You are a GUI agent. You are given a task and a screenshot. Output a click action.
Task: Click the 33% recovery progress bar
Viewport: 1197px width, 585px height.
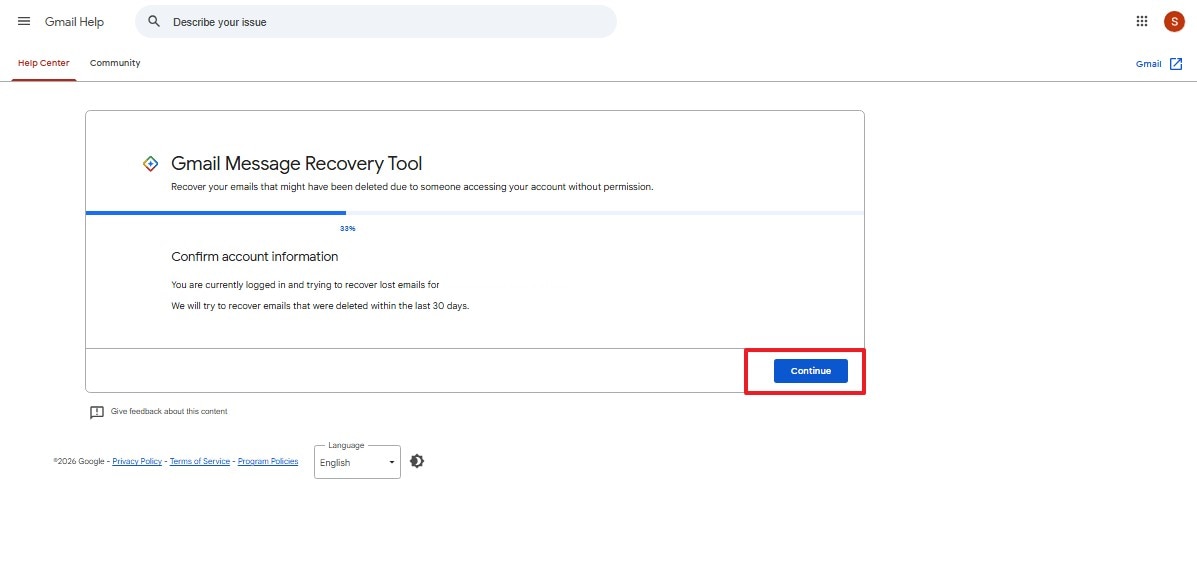click(x=475, y=213)
